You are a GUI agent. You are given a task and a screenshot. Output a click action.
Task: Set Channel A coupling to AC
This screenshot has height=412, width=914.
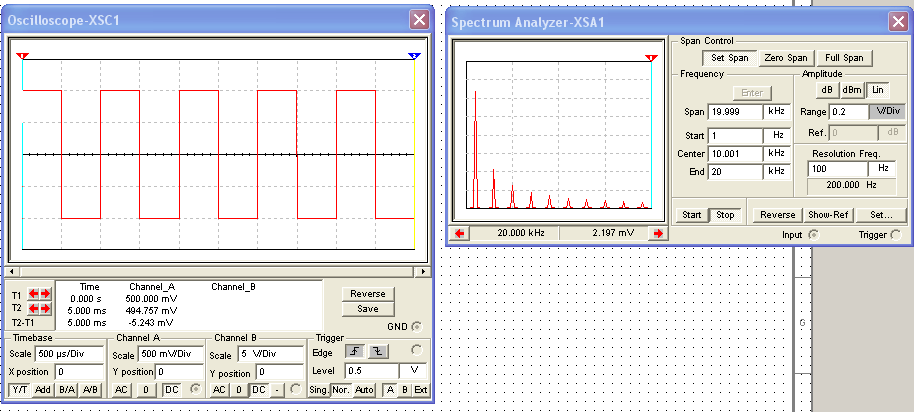pyautogui.click(x=121, y=390)
